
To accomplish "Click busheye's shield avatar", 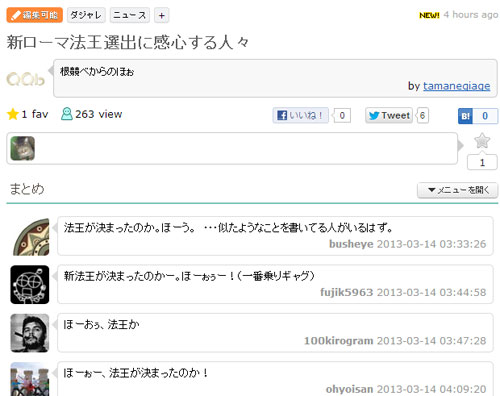I will 31,237.
